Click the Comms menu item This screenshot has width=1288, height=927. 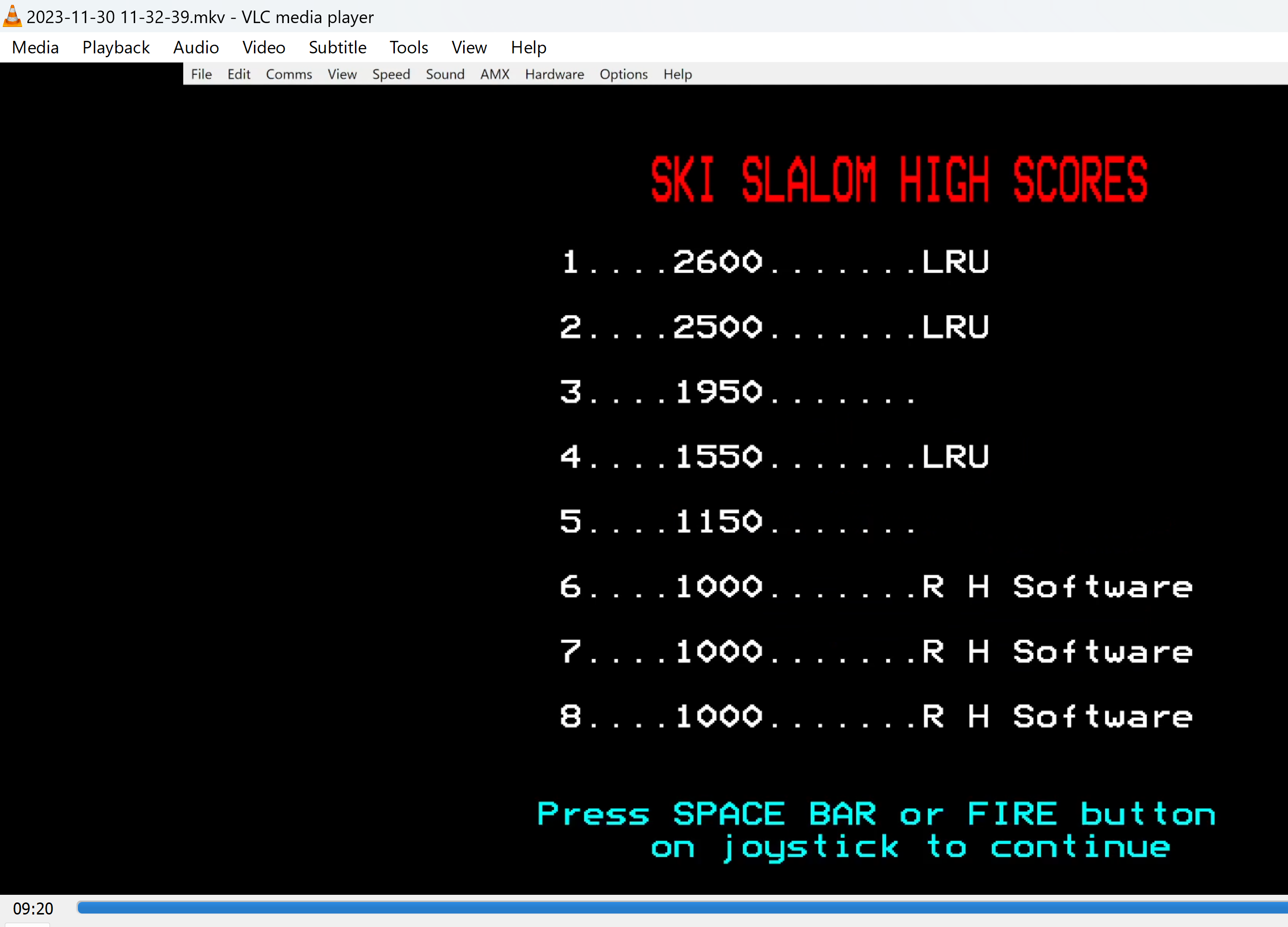pos(289,75)
